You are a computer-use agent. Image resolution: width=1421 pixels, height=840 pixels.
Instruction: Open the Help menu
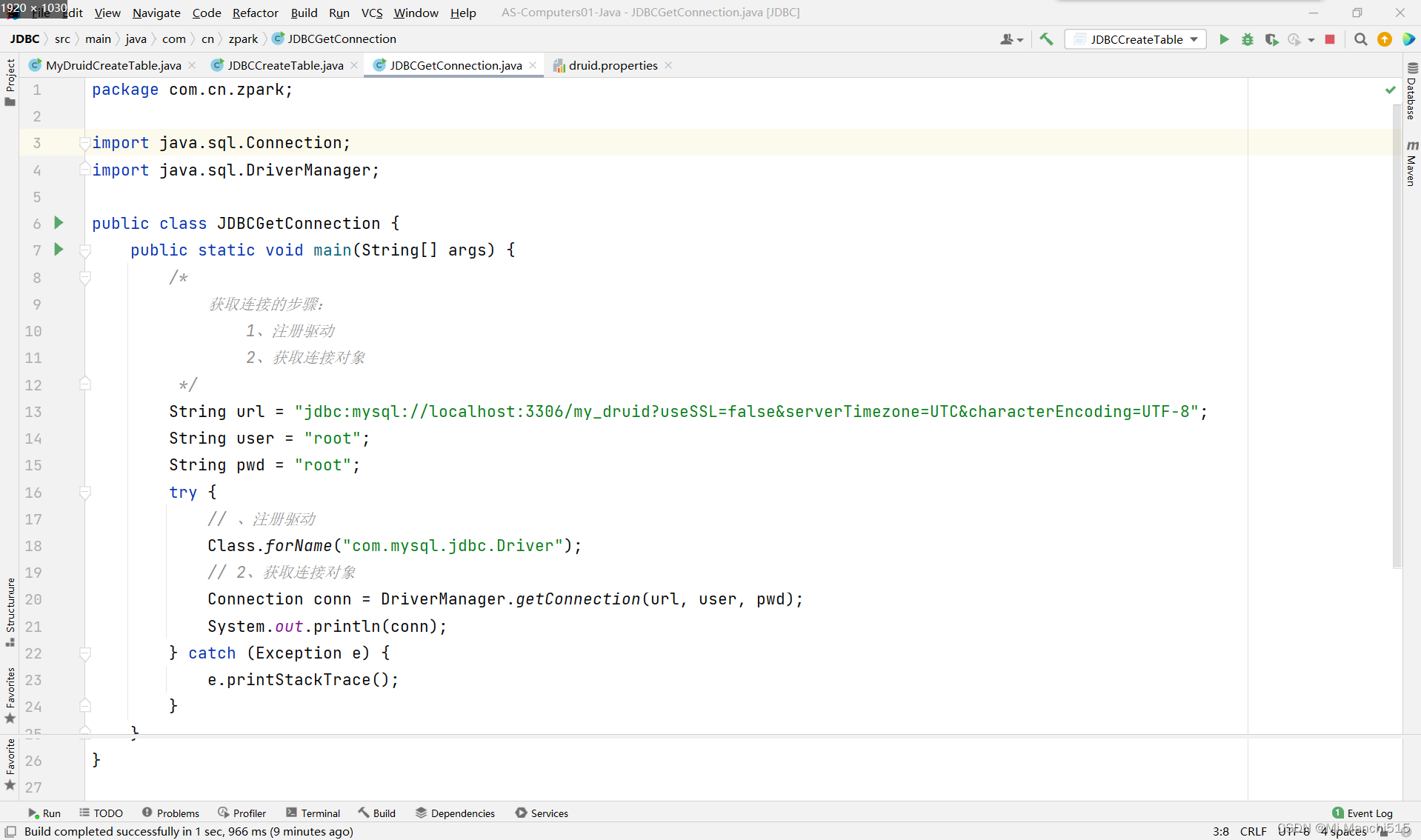click(x=463, y=13)
